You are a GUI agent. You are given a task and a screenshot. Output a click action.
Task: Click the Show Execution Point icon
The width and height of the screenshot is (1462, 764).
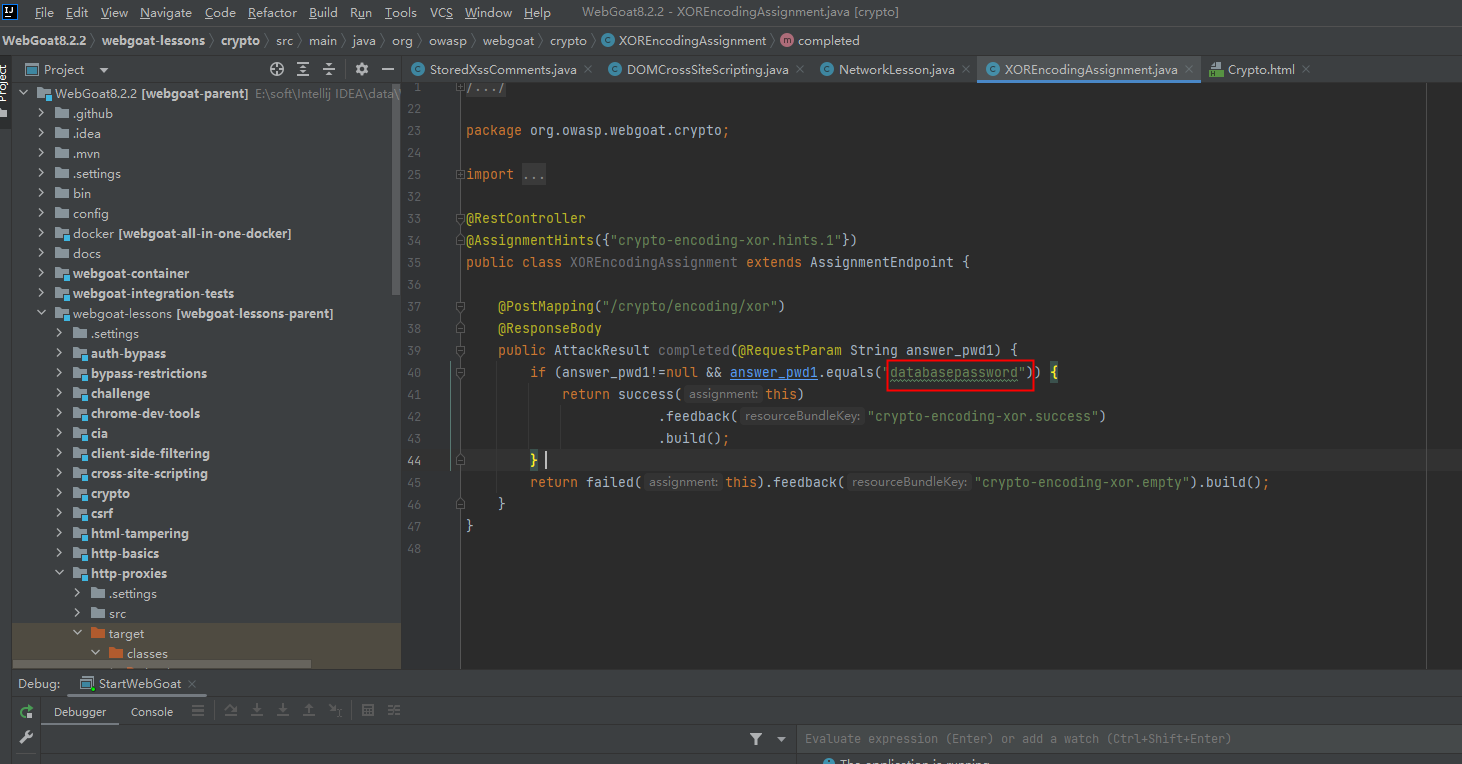click(198, 710)
